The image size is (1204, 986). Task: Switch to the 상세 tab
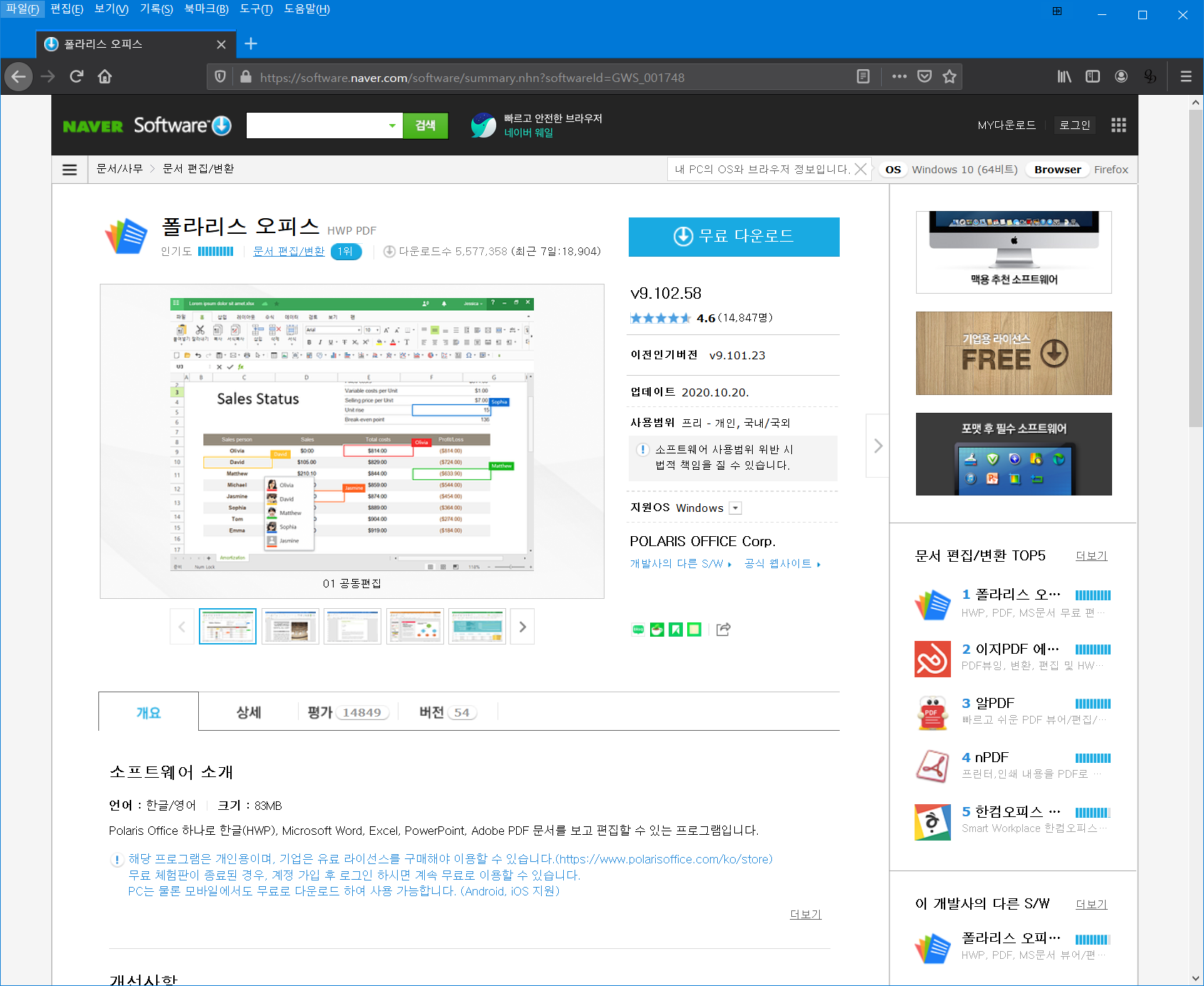point(249,712)
